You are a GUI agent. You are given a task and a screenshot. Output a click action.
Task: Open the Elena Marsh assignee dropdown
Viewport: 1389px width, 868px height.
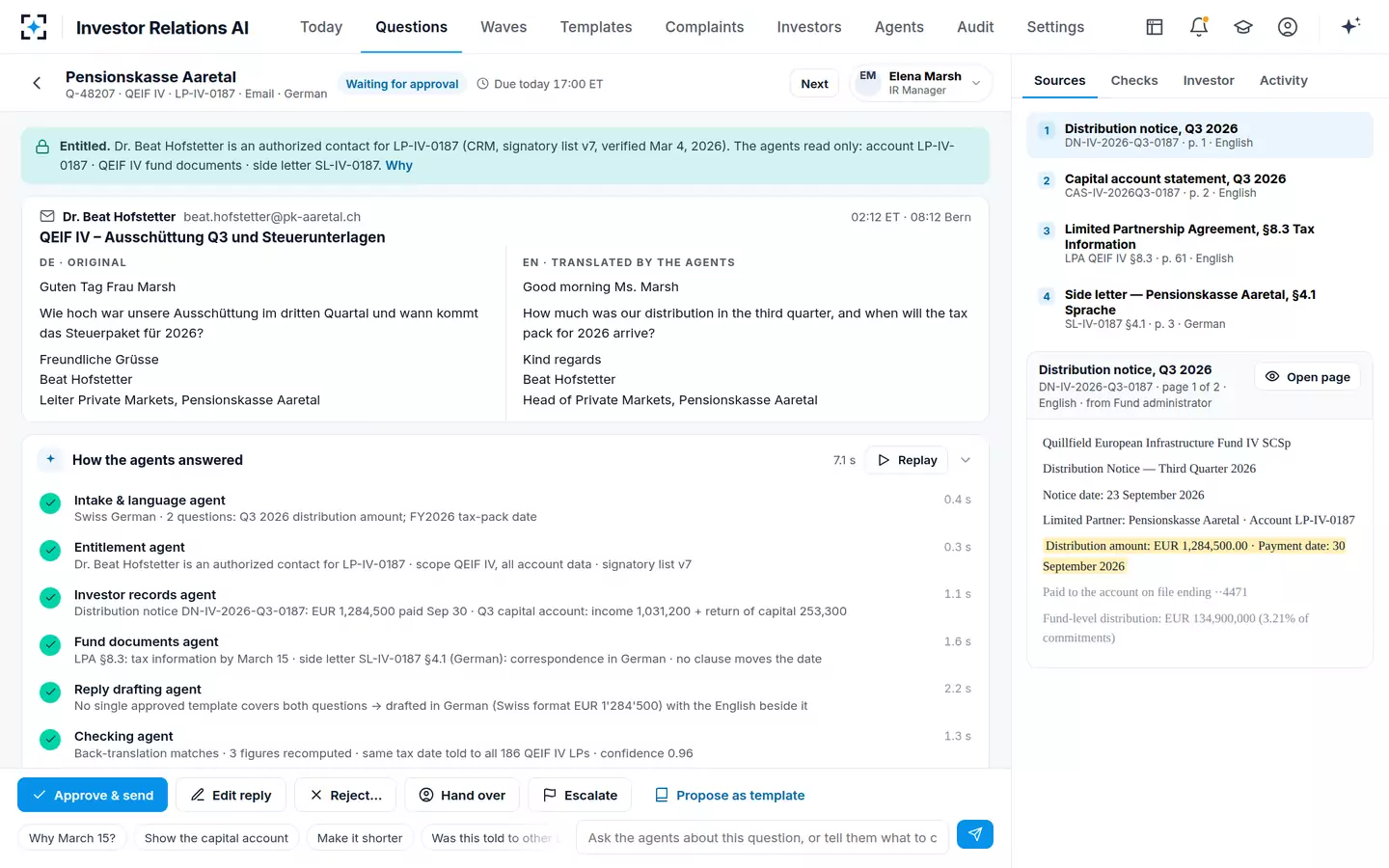tap(920, 83)
